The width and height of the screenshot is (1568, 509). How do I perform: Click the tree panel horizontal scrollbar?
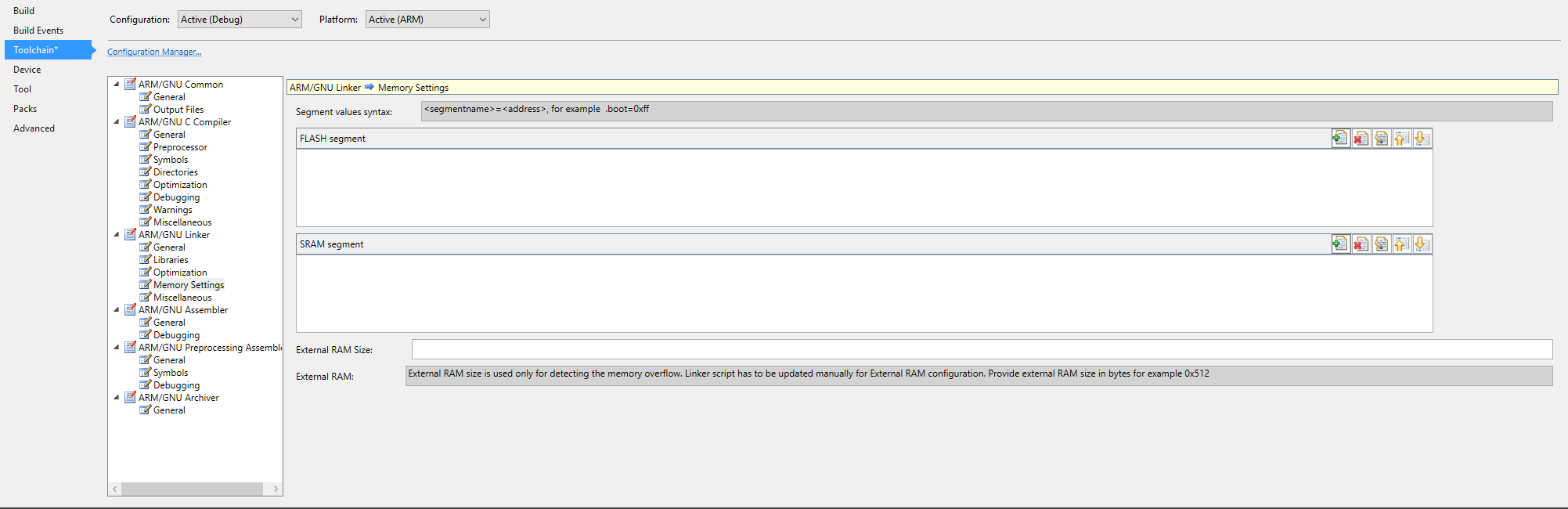coord(192,489)
